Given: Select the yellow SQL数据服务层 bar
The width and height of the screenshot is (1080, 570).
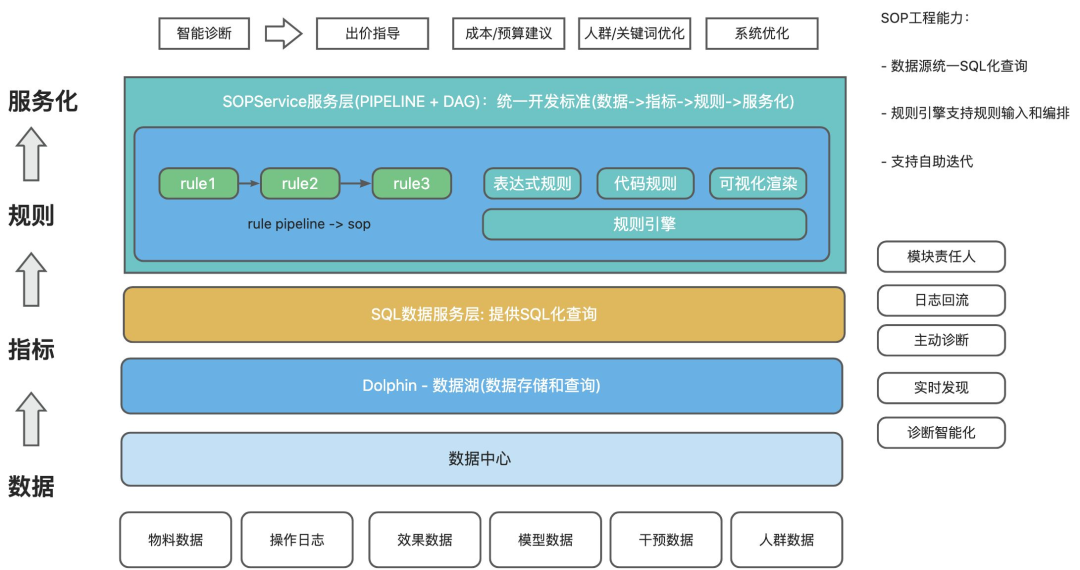Looking at the screenshot, I should coord(484,315).
